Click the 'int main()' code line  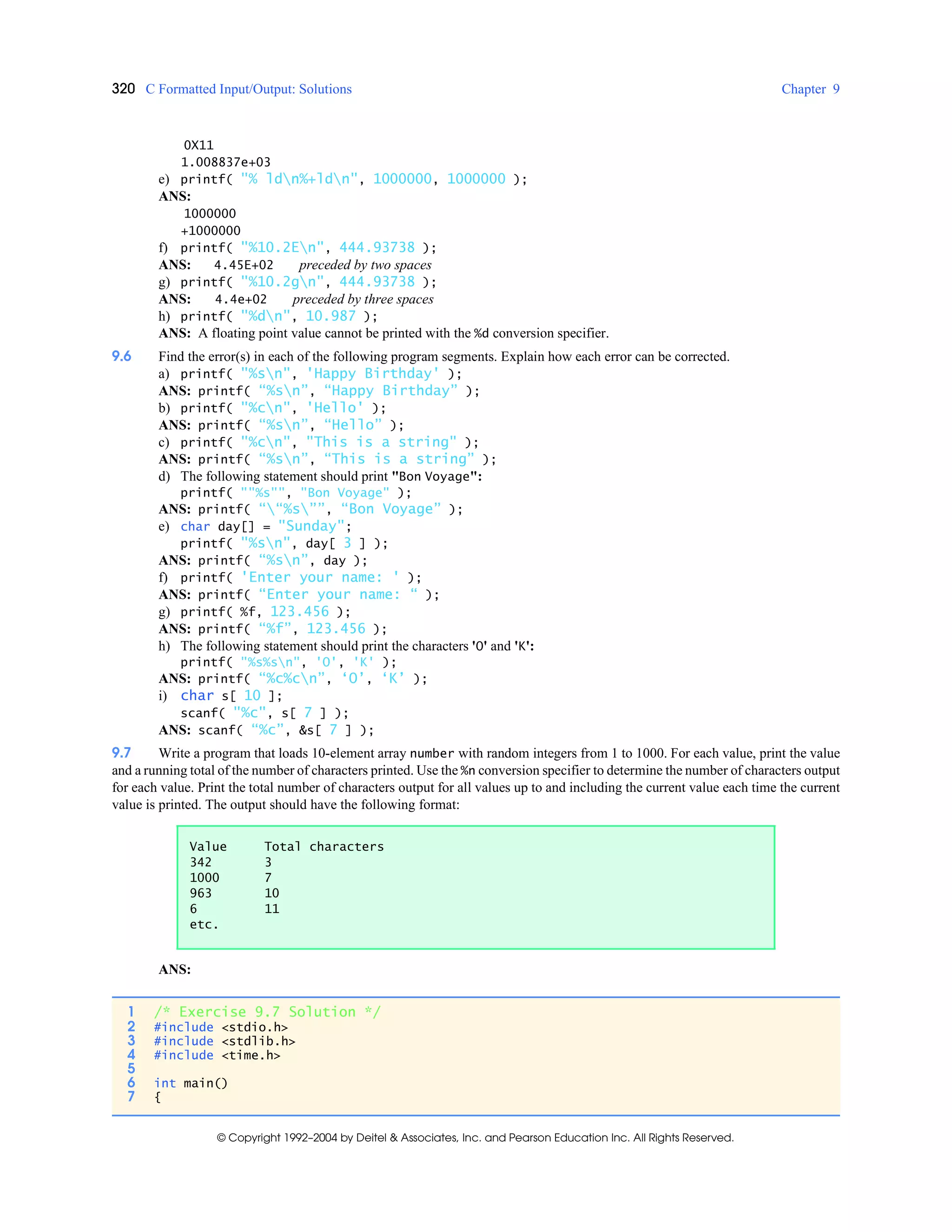point(191,1084)
